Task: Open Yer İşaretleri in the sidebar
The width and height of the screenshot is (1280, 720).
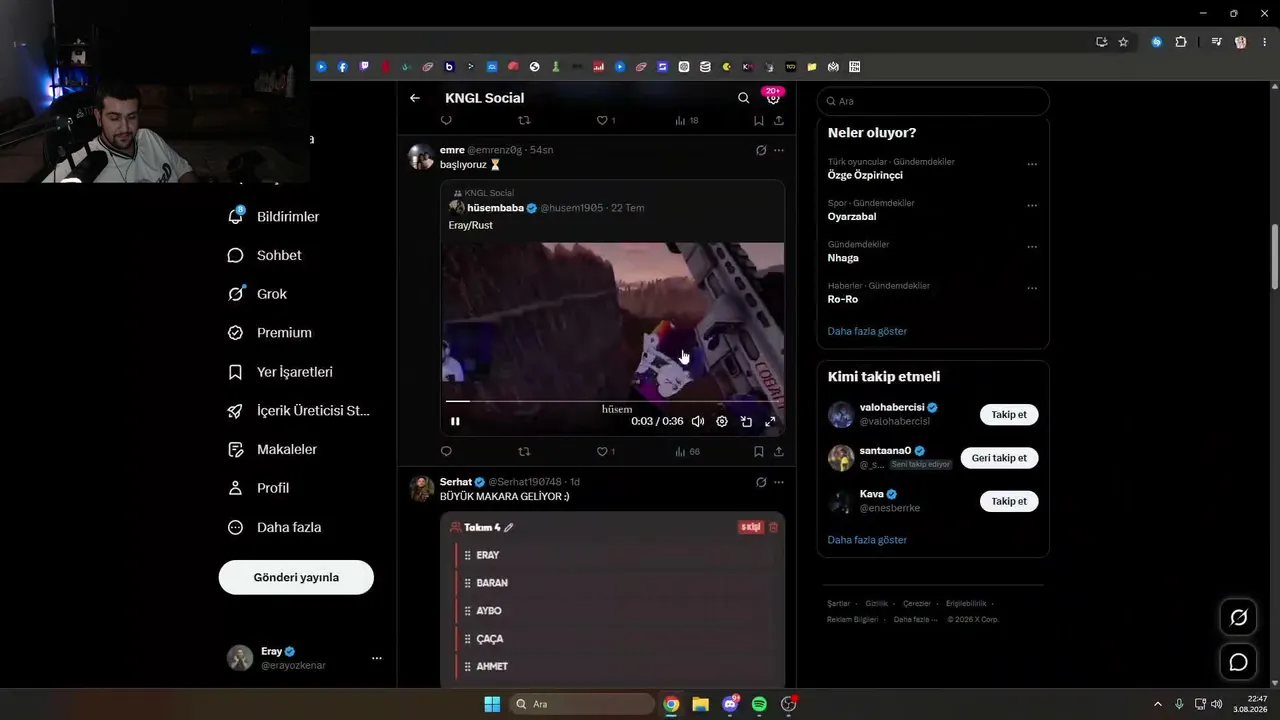Action: tap(280, 372)
